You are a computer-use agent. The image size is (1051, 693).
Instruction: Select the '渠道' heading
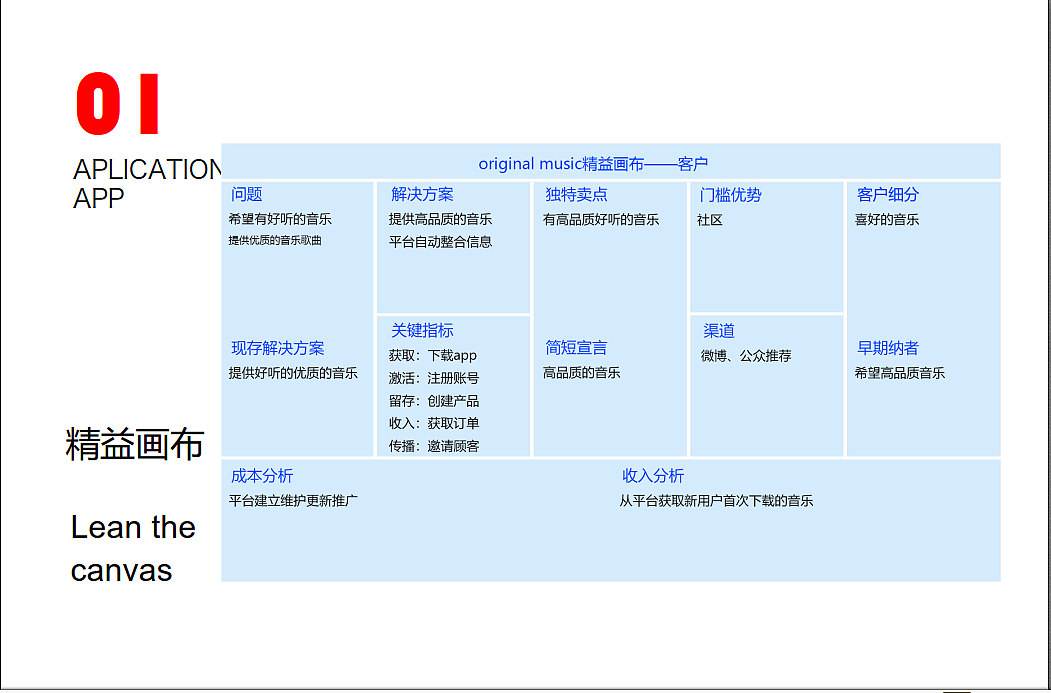(719, 330)
